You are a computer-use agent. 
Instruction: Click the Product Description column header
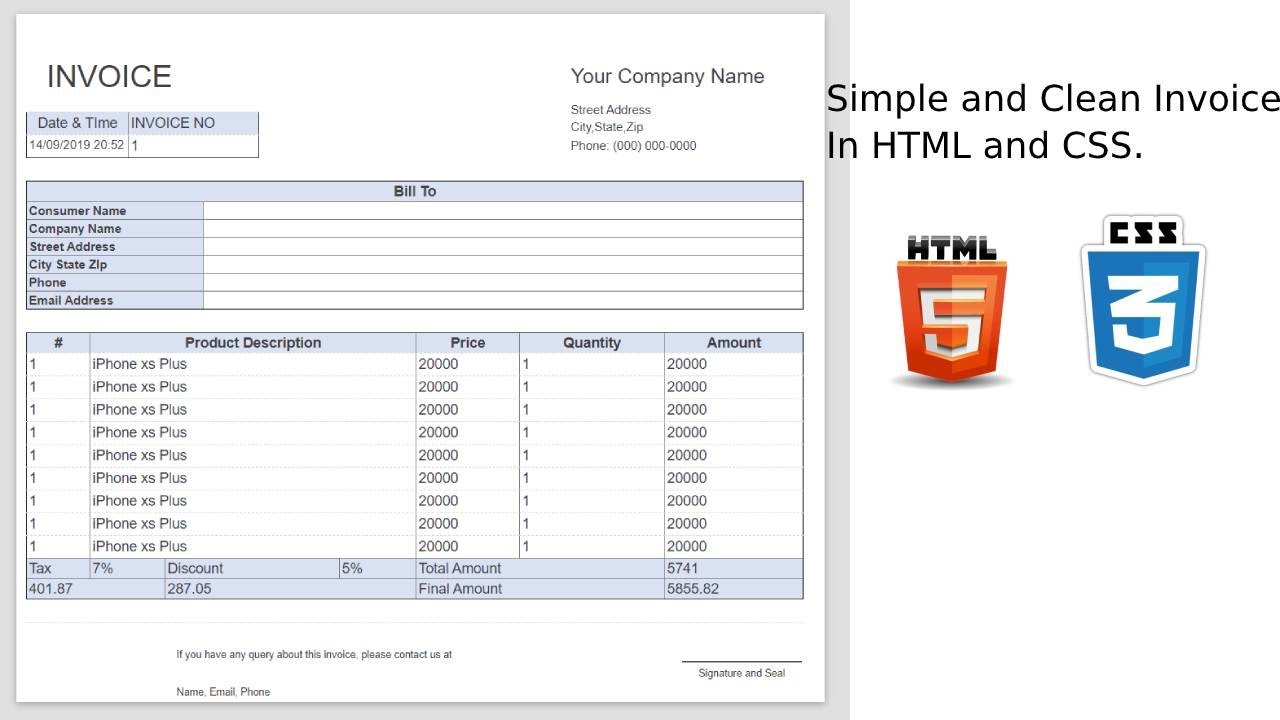point(254,342)
